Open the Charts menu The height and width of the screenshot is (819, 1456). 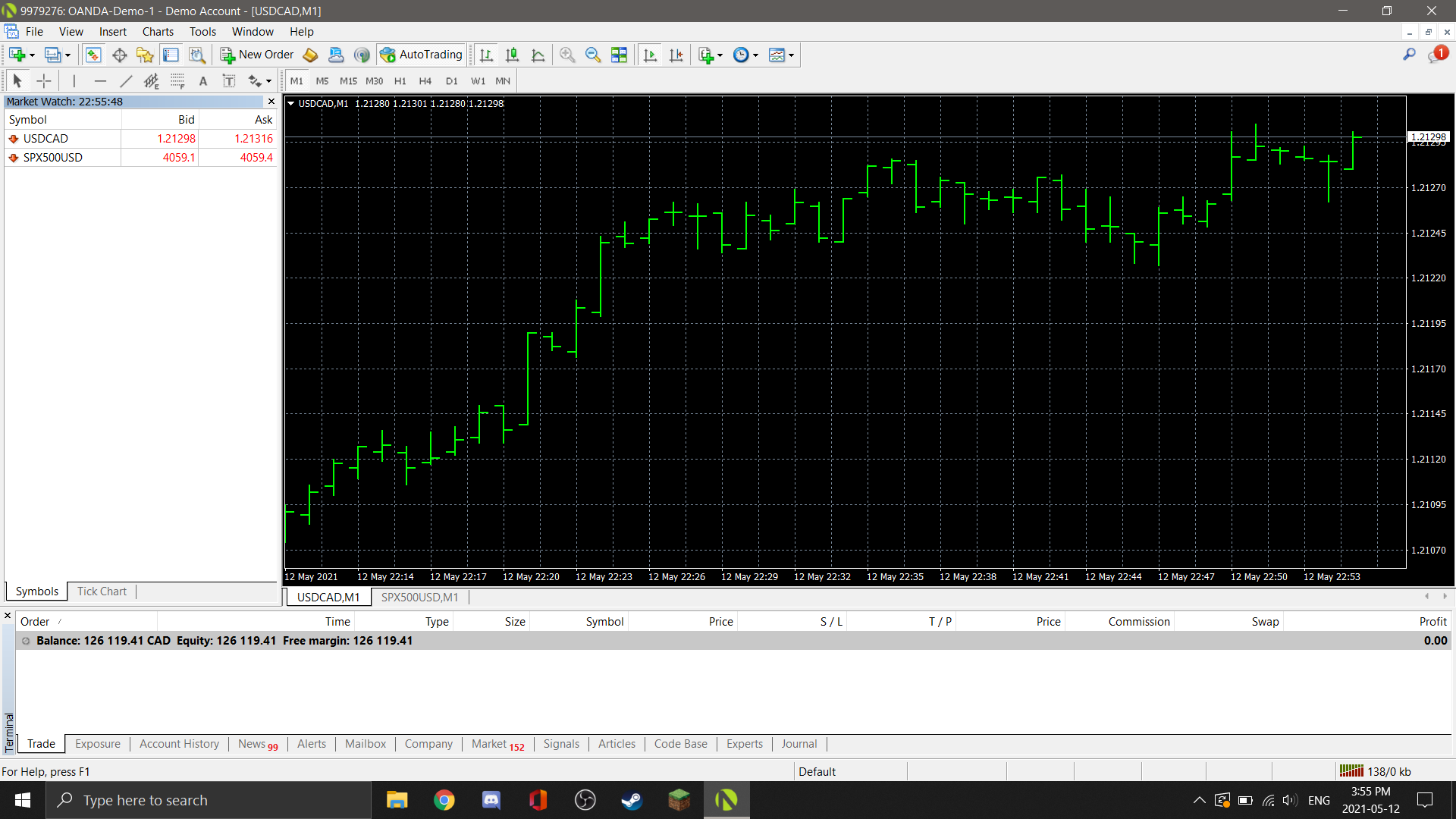click(x=158, y=32)
